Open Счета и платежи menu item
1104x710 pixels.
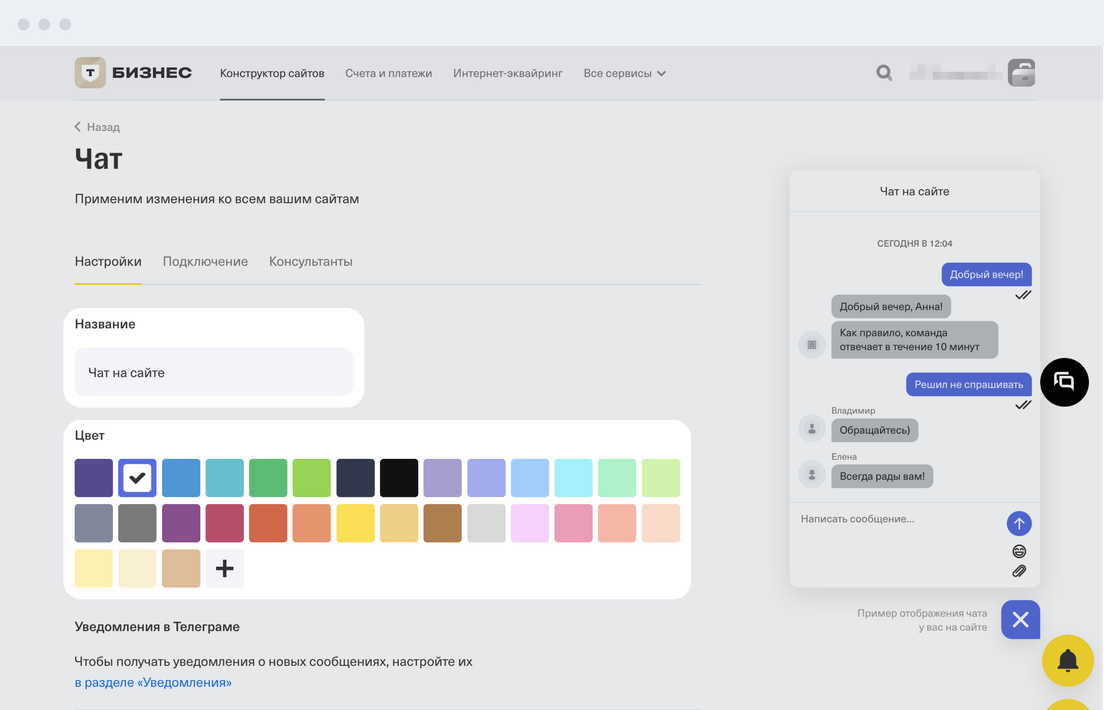pyautogui.click(x=389, y=73)
